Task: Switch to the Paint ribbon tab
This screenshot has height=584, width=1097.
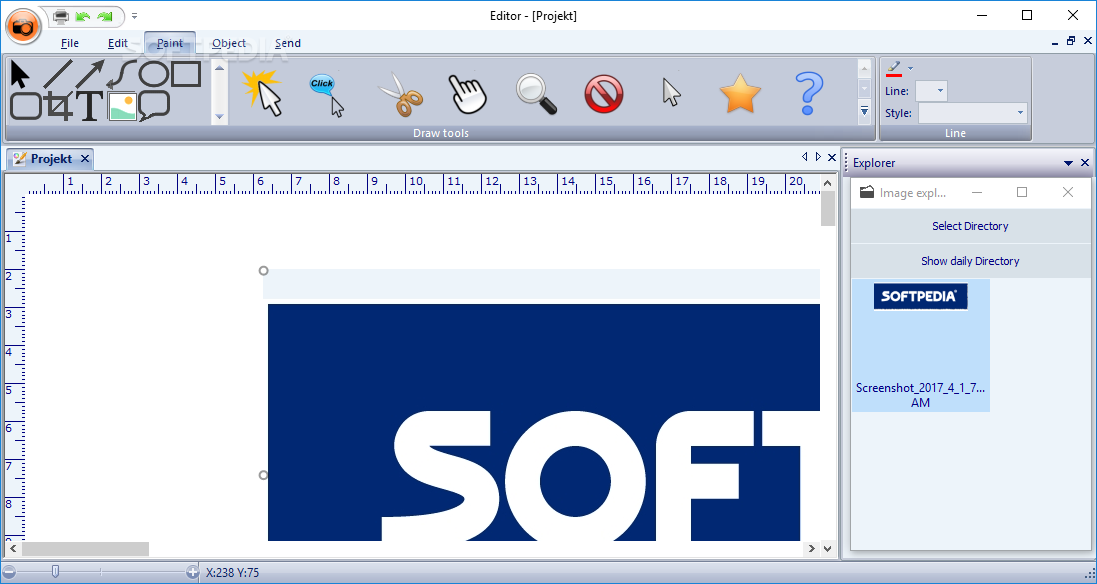Action: click(170, 43)
